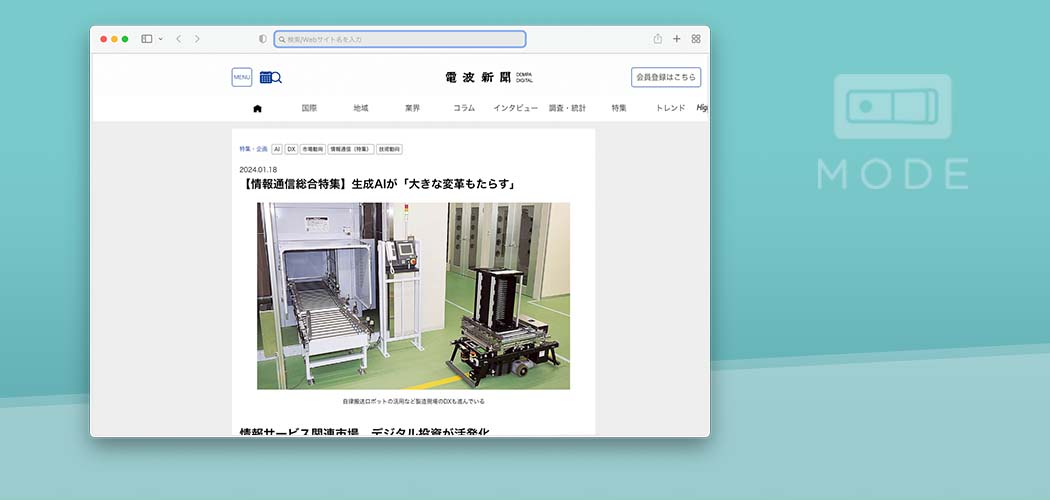Click the article's factory robot photo
This screenshot has width=1050, height=500.
[413, 295]
